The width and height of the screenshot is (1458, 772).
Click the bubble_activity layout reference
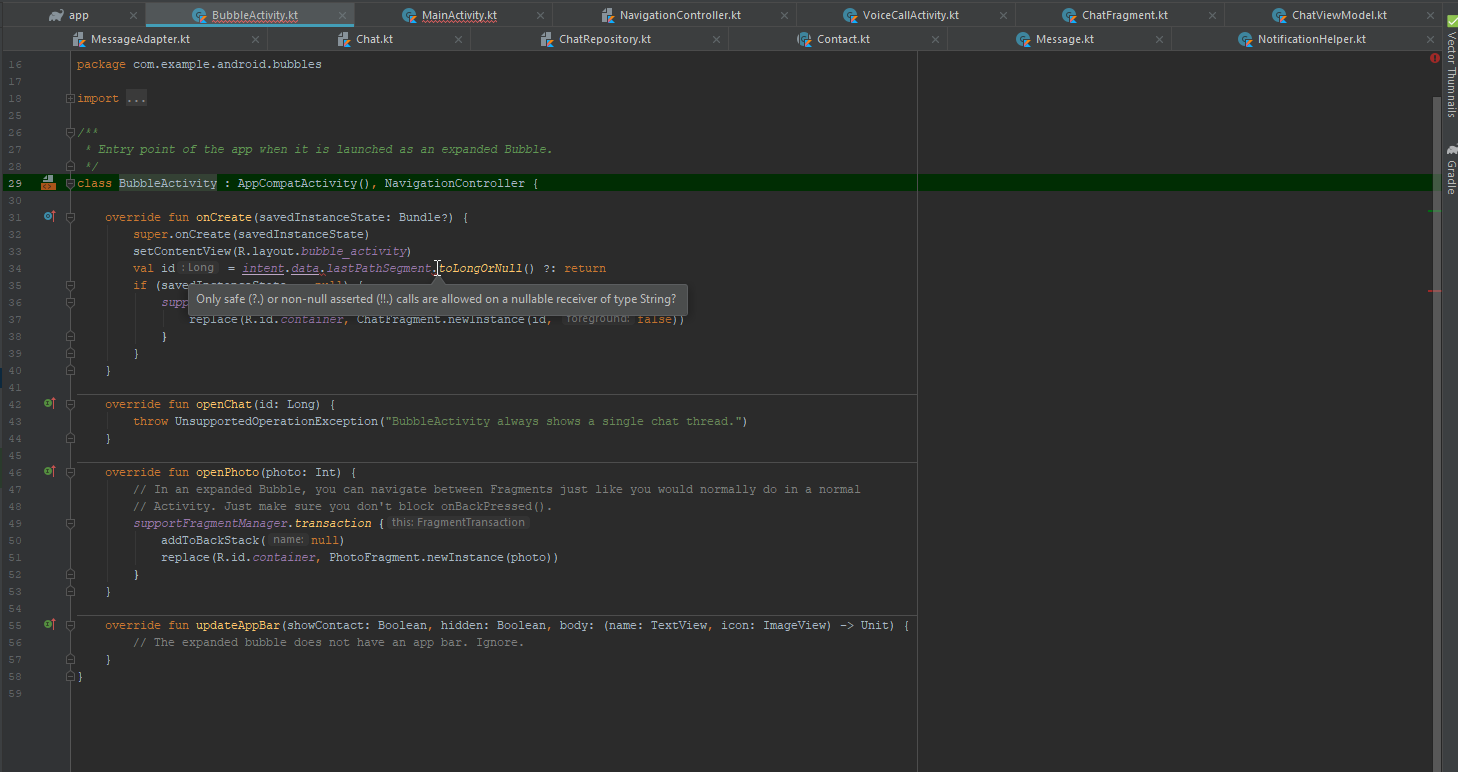(x=353, y=251)
